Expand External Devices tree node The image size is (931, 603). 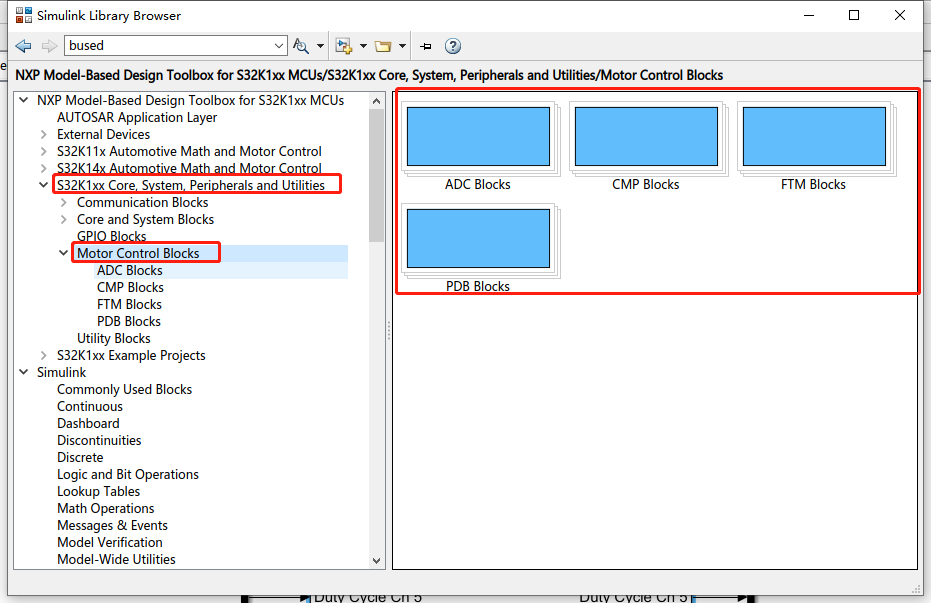tap(43, 134)
